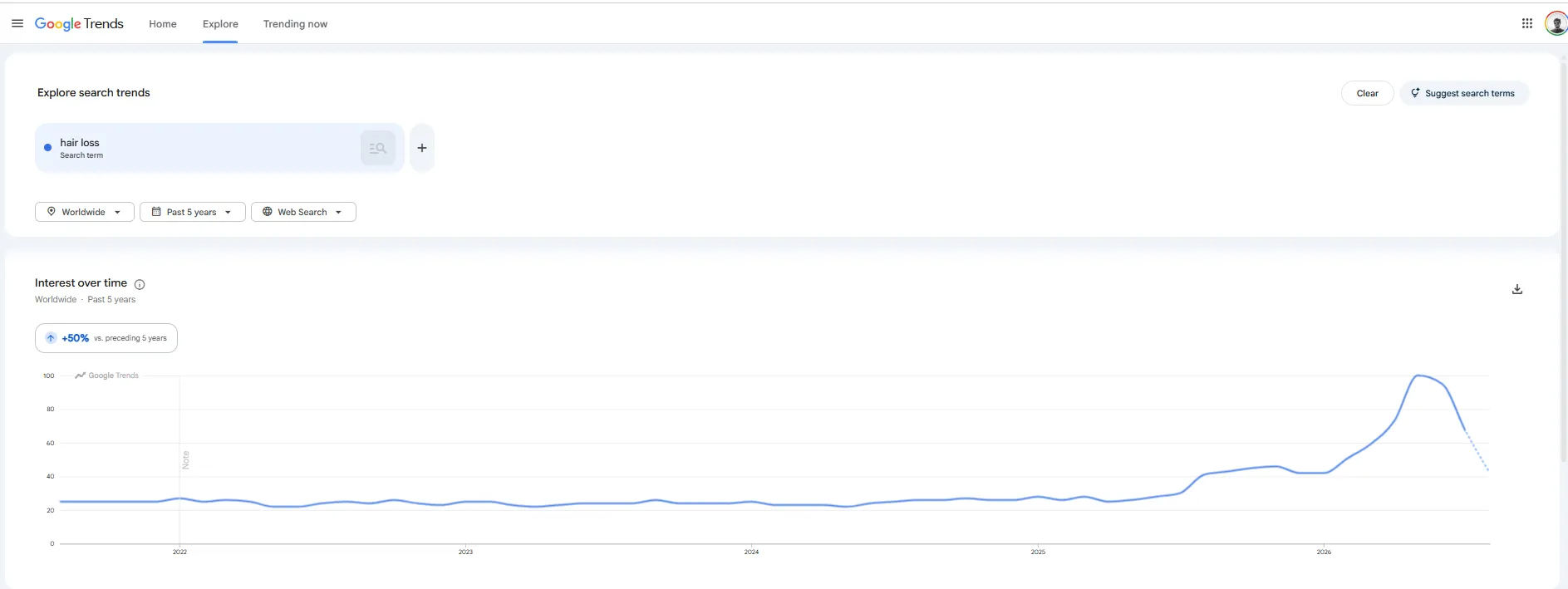Click the calendar icon in Past 5 years filter

pyautogui.click(x=156, y=212)
